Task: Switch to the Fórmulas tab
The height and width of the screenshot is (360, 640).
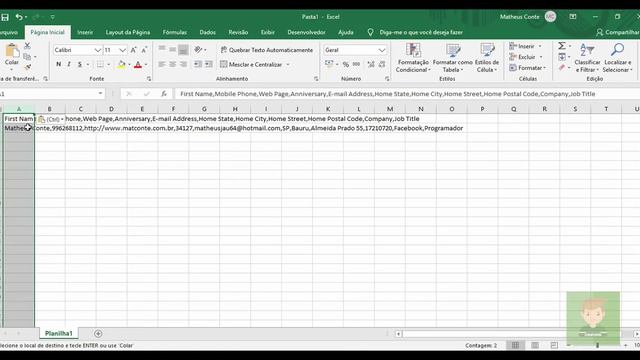Action: [x=175, y=32]
